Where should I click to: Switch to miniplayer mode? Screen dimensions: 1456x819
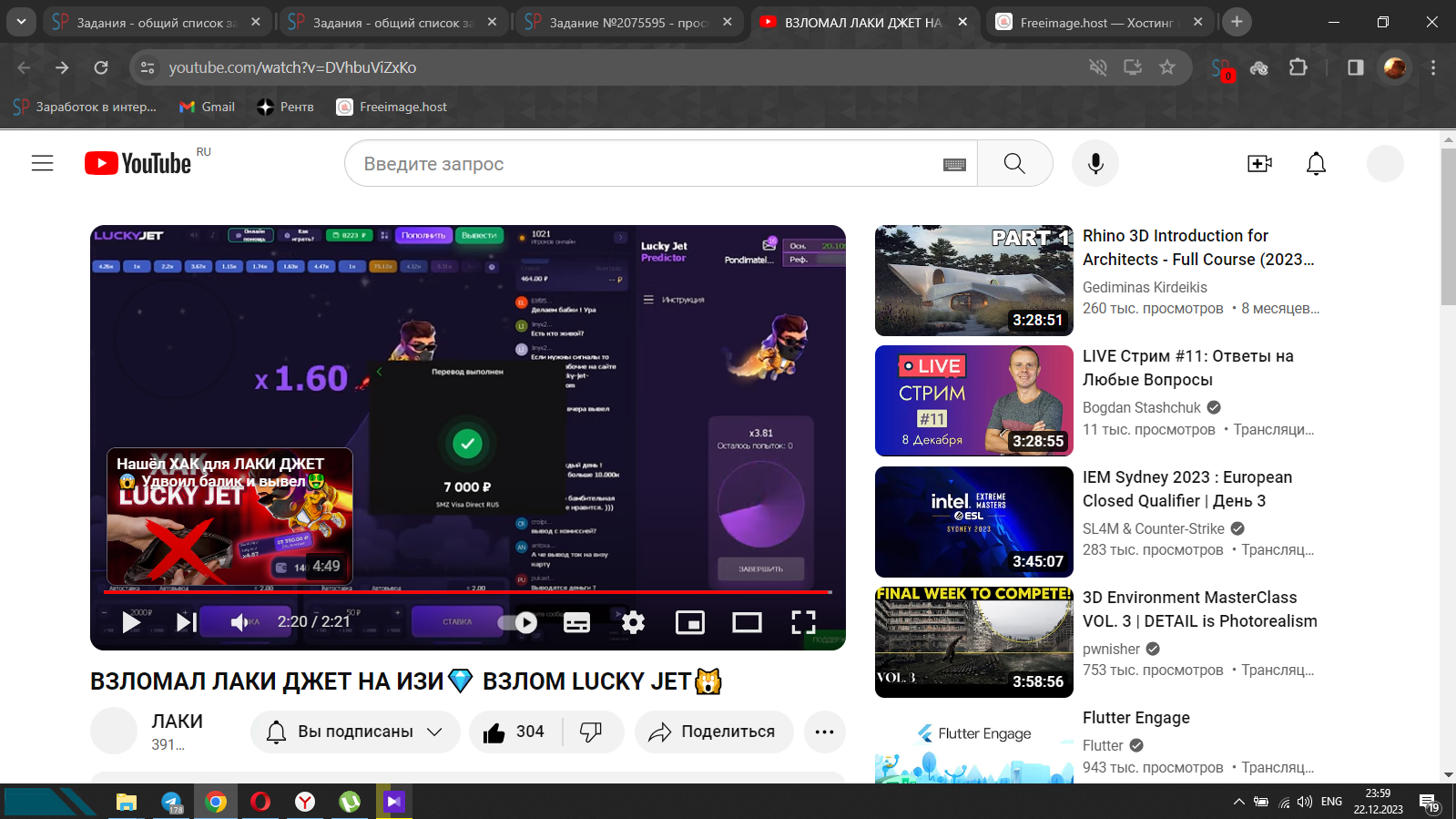(x=689, y=622)
